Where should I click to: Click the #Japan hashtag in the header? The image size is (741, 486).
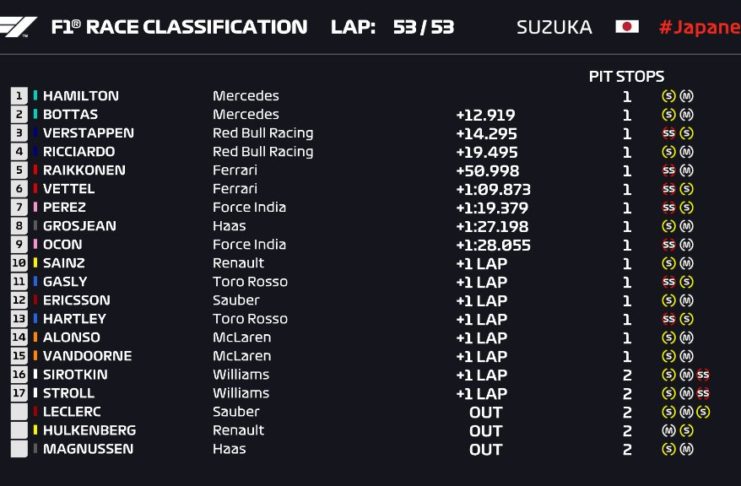coord(699,27)
